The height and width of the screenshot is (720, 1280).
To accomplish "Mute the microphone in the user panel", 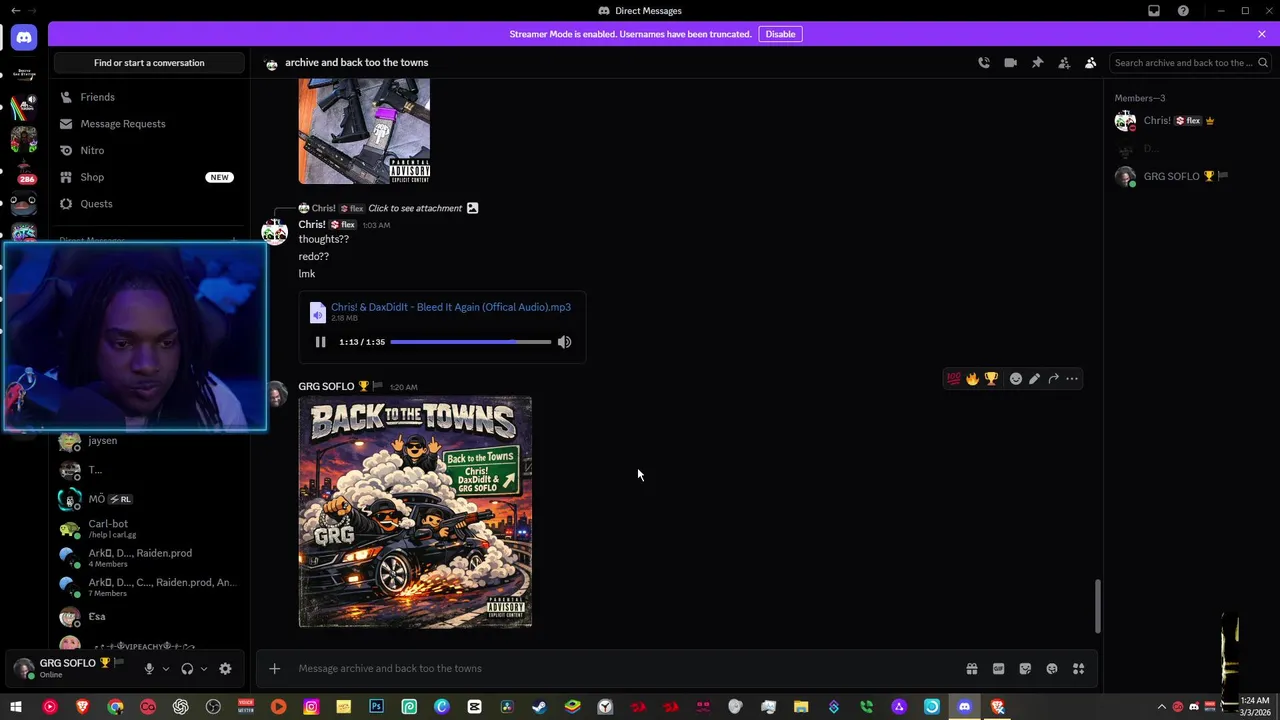I will click(x=149, y=669).
